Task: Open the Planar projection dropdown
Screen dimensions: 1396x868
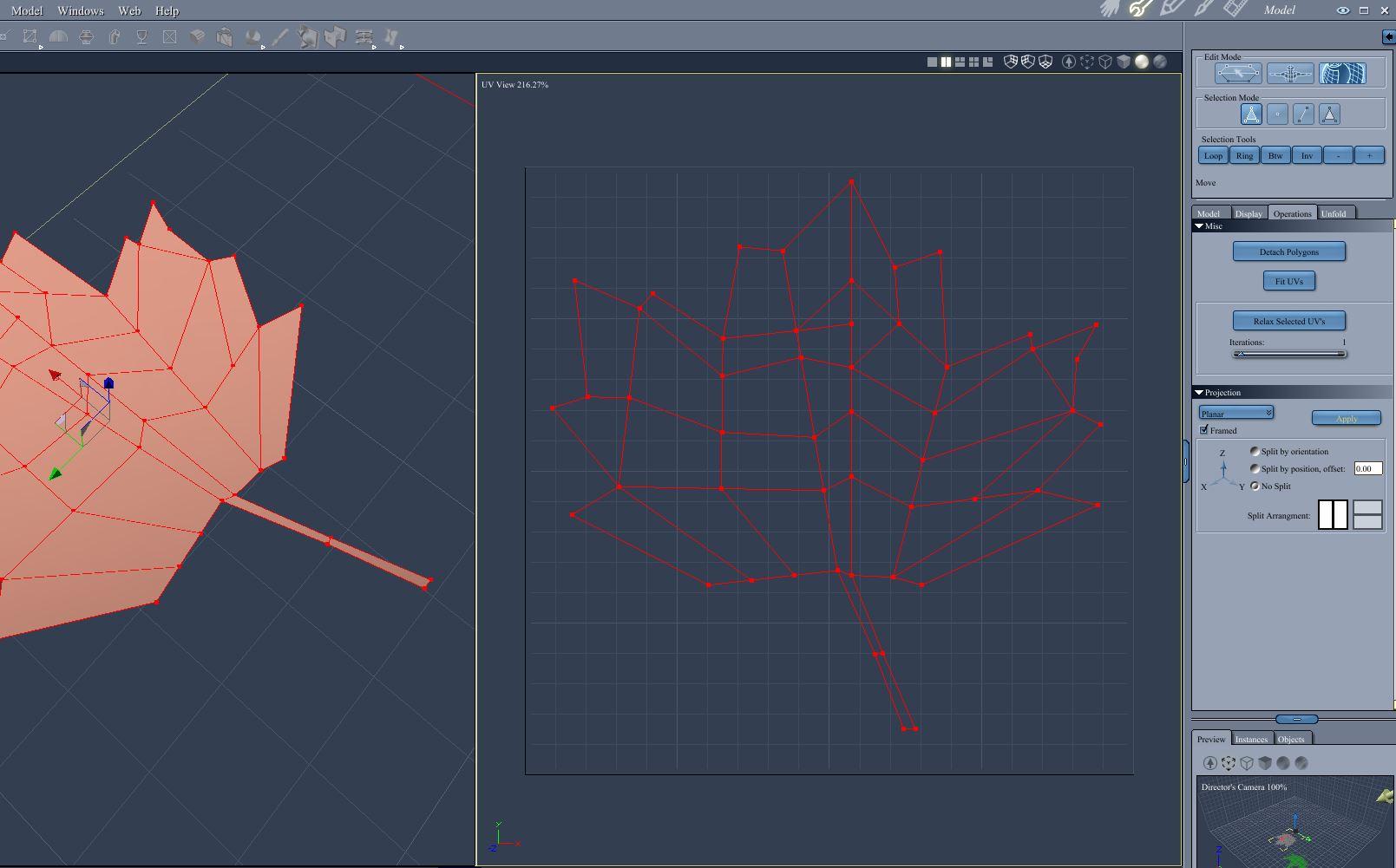Action: click(x=1236, y=413)
